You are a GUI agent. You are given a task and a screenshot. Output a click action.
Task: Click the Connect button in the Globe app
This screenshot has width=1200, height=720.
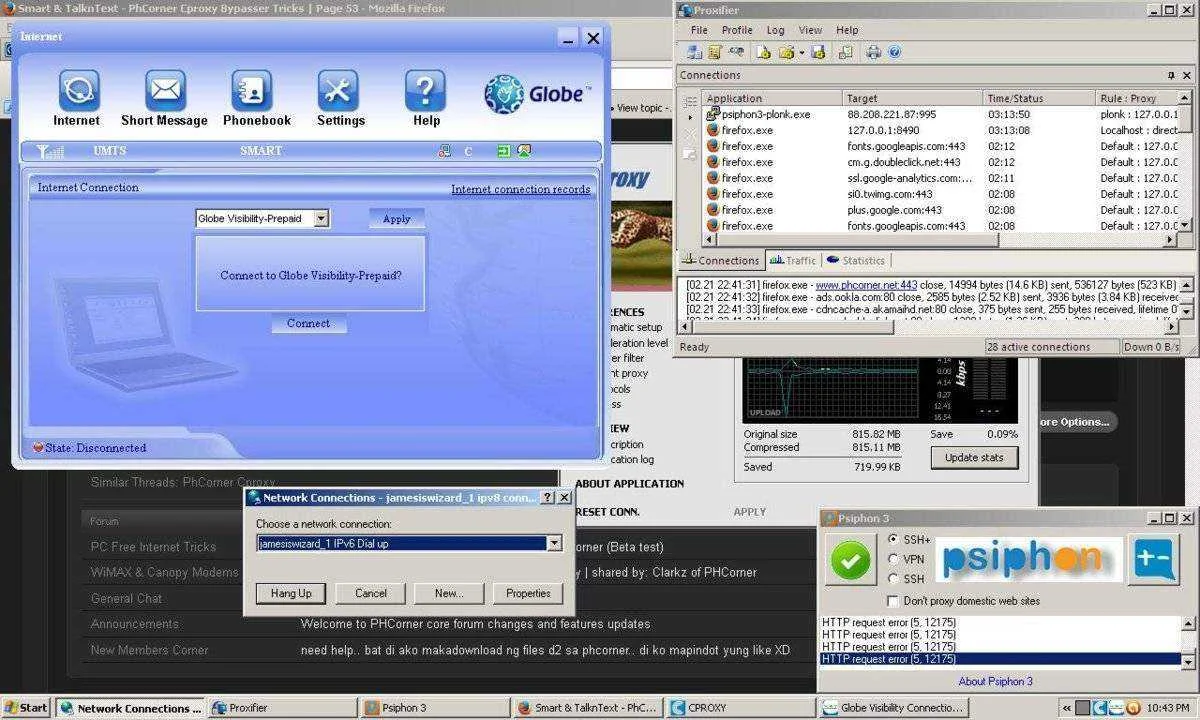click(x=308, y=323)
